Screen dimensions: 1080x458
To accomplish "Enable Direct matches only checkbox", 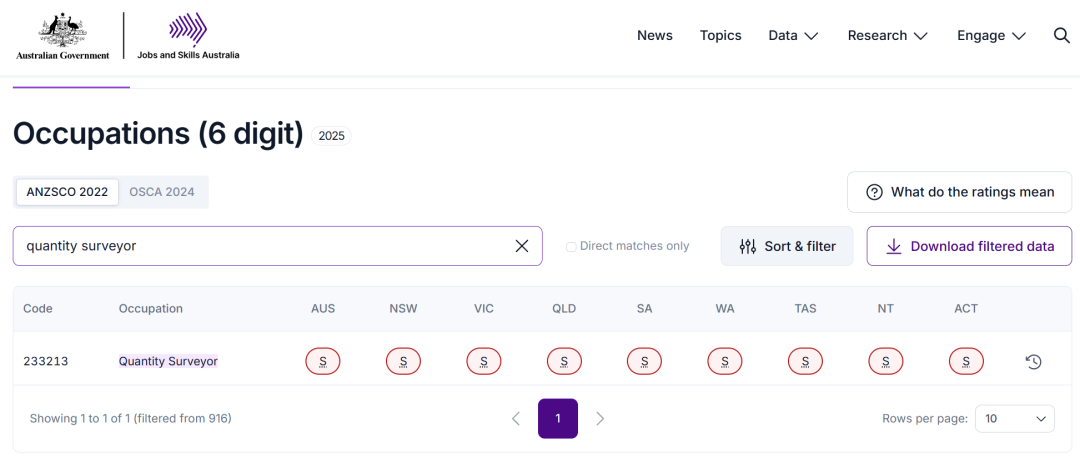I will (x=571, y=246).
